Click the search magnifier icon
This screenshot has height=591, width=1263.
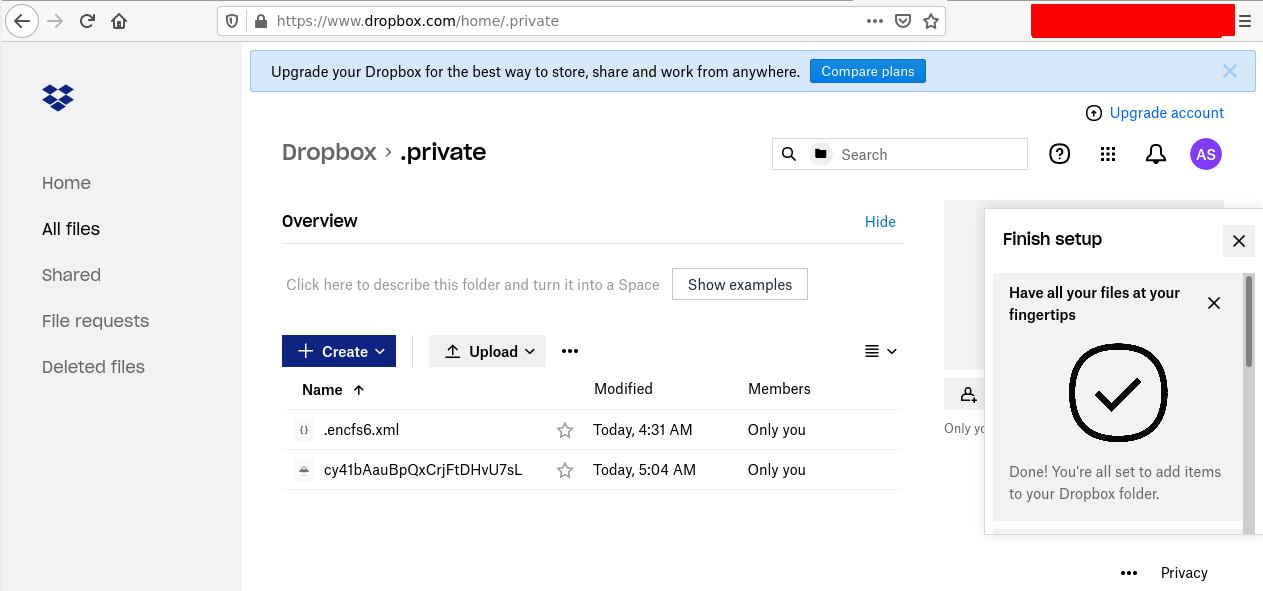(789, 154)
